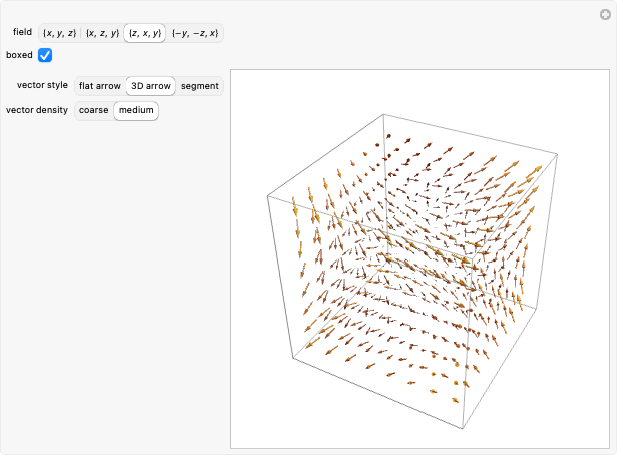The image size is (617, 456).
Task: Switch vector style to segment
Action: (x=199, y=86)
